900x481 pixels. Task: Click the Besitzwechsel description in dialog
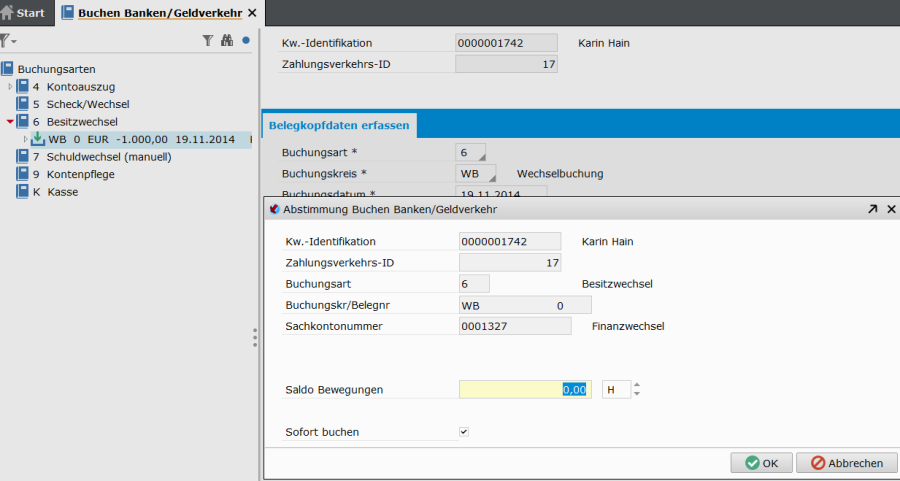click(x=617, y=284)
